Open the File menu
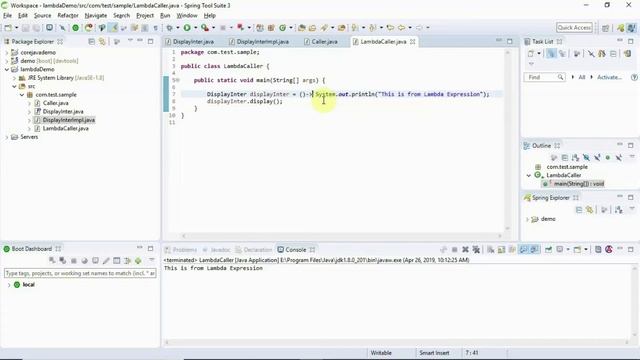The image size is (640, 360). point(7,16)
